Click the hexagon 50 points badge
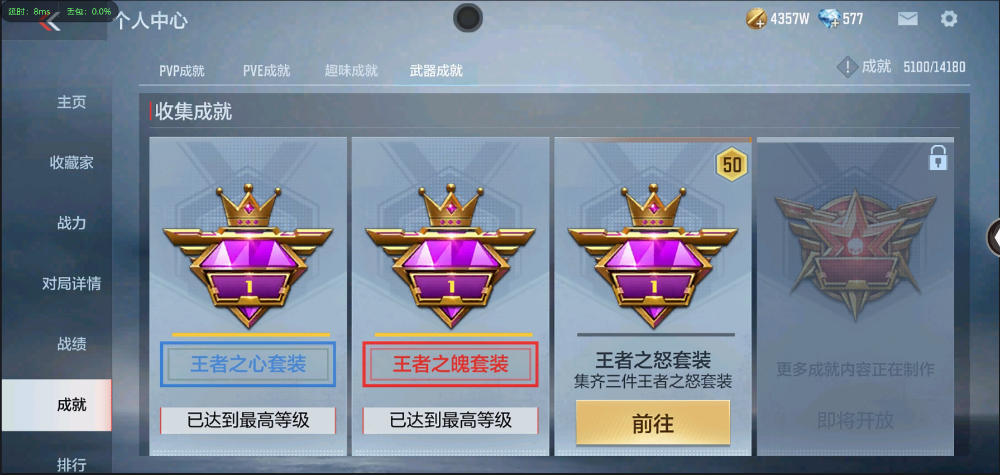 click(732, 165)
